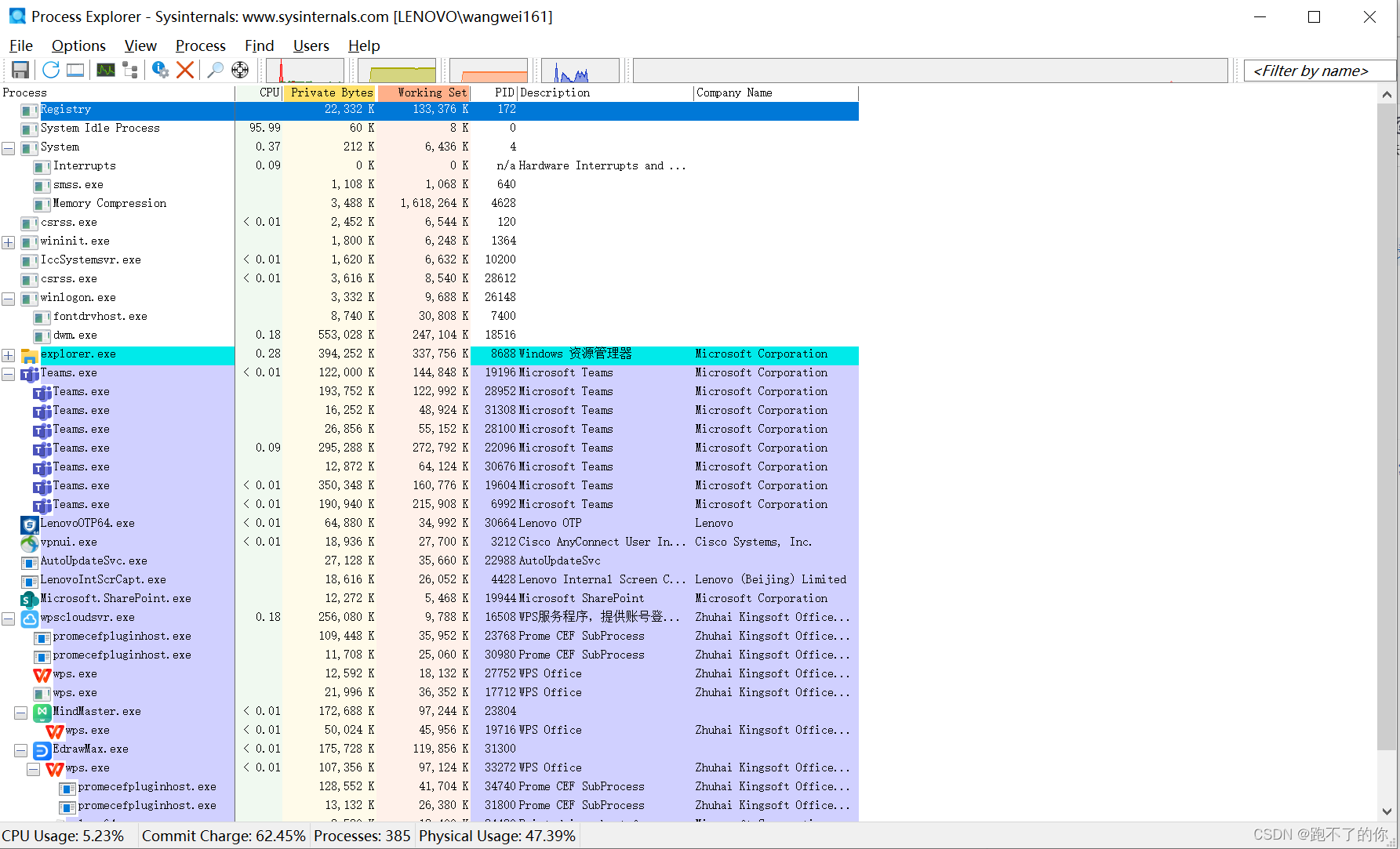
Task: Collapse the winlogon.exe tree node
Action: point(9,299)
